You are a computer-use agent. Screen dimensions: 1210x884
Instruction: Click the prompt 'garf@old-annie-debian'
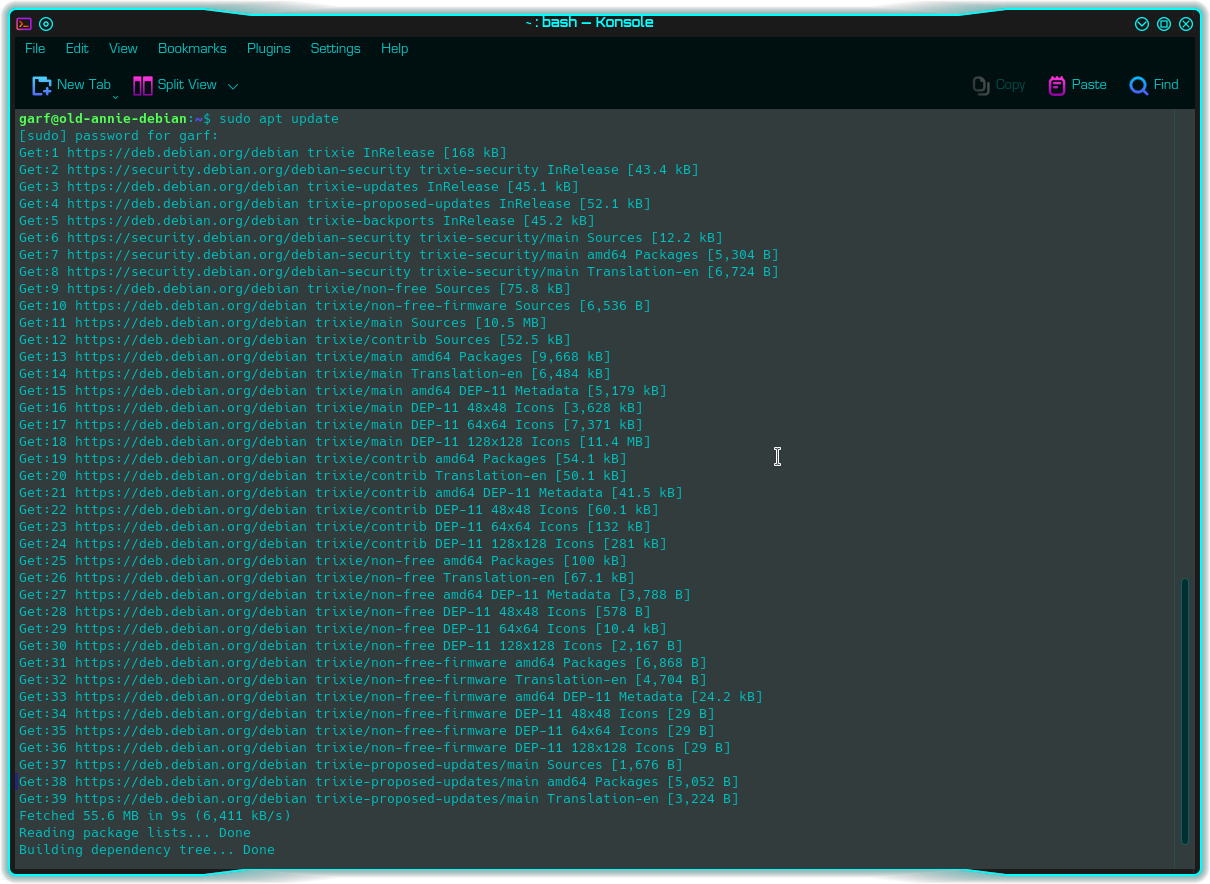pyautogui.click(x=103, y=119)
